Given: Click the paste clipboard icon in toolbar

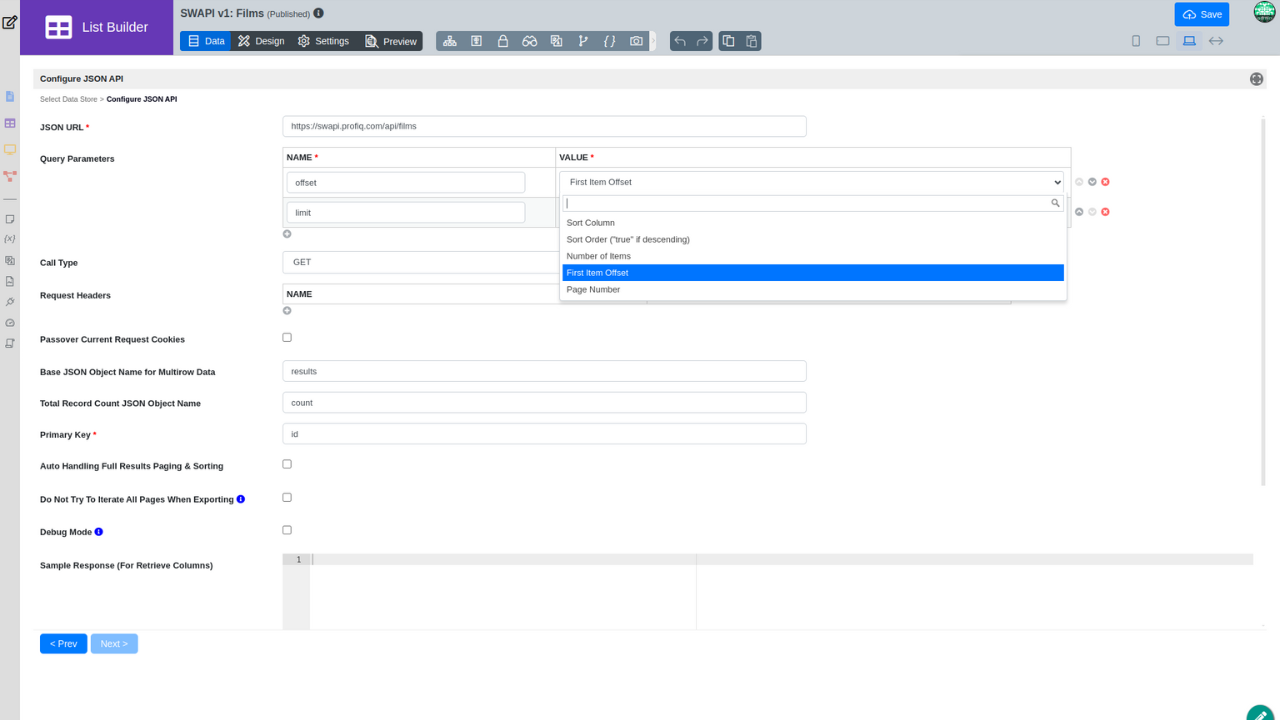Looking at the screenshot, I should [x=752, y=41].
